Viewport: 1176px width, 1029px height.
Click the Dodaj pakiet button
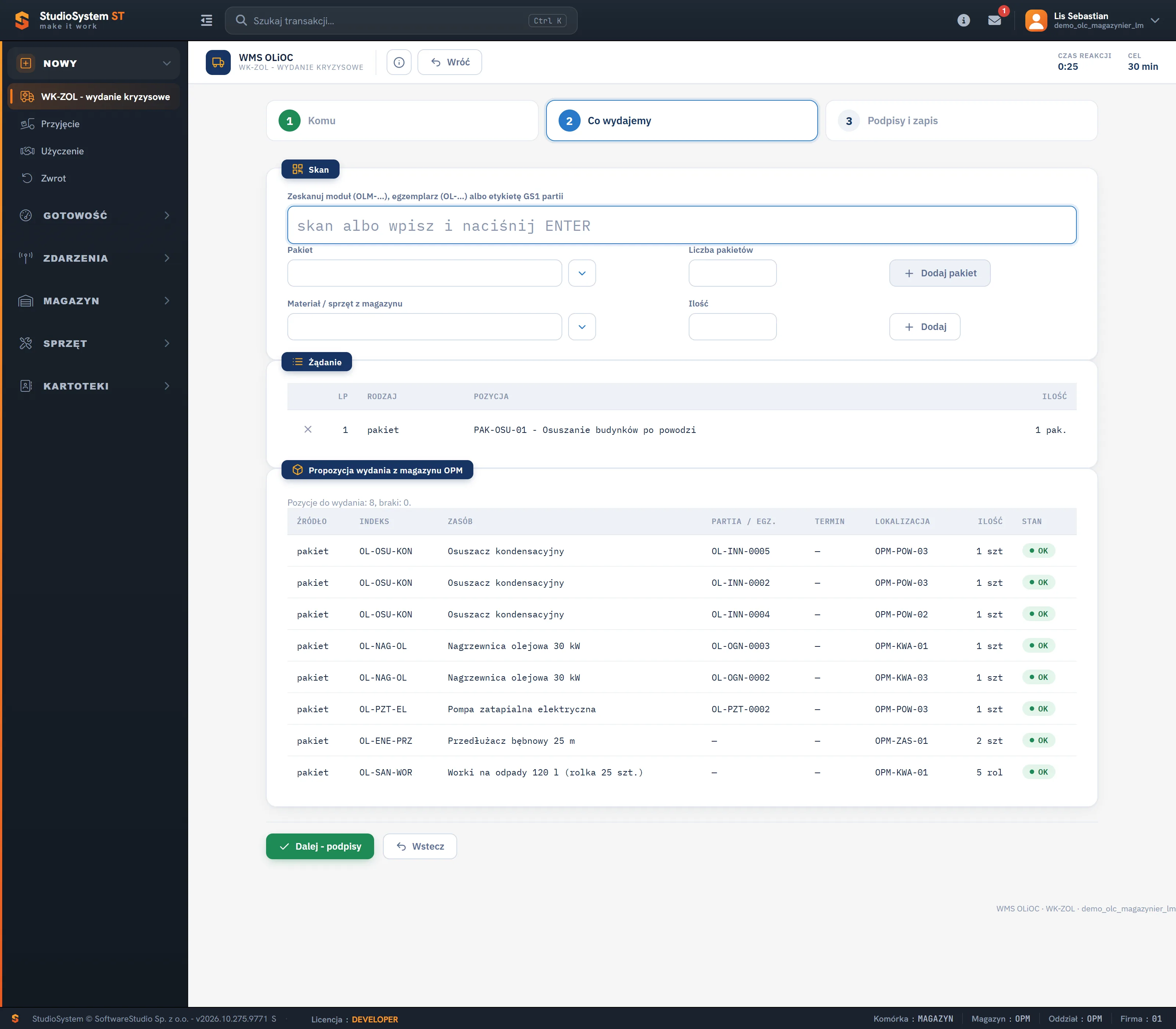coord(939,273)
